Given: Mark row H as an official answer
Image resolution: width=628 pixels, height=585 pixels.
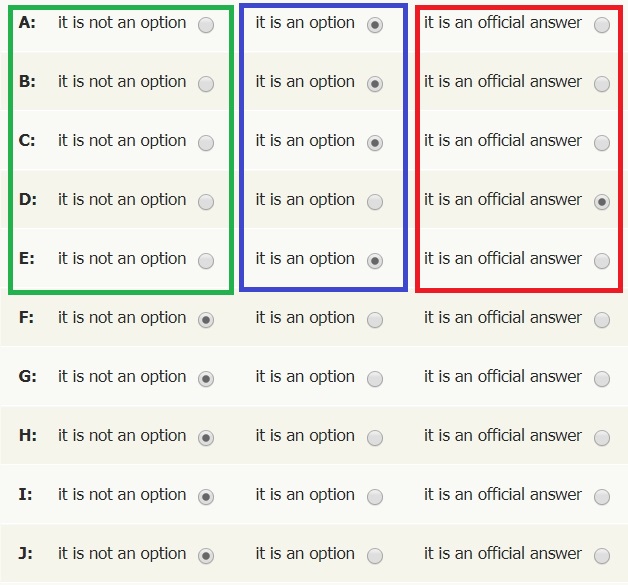Looking at the screenshot, I should [602, 439].
